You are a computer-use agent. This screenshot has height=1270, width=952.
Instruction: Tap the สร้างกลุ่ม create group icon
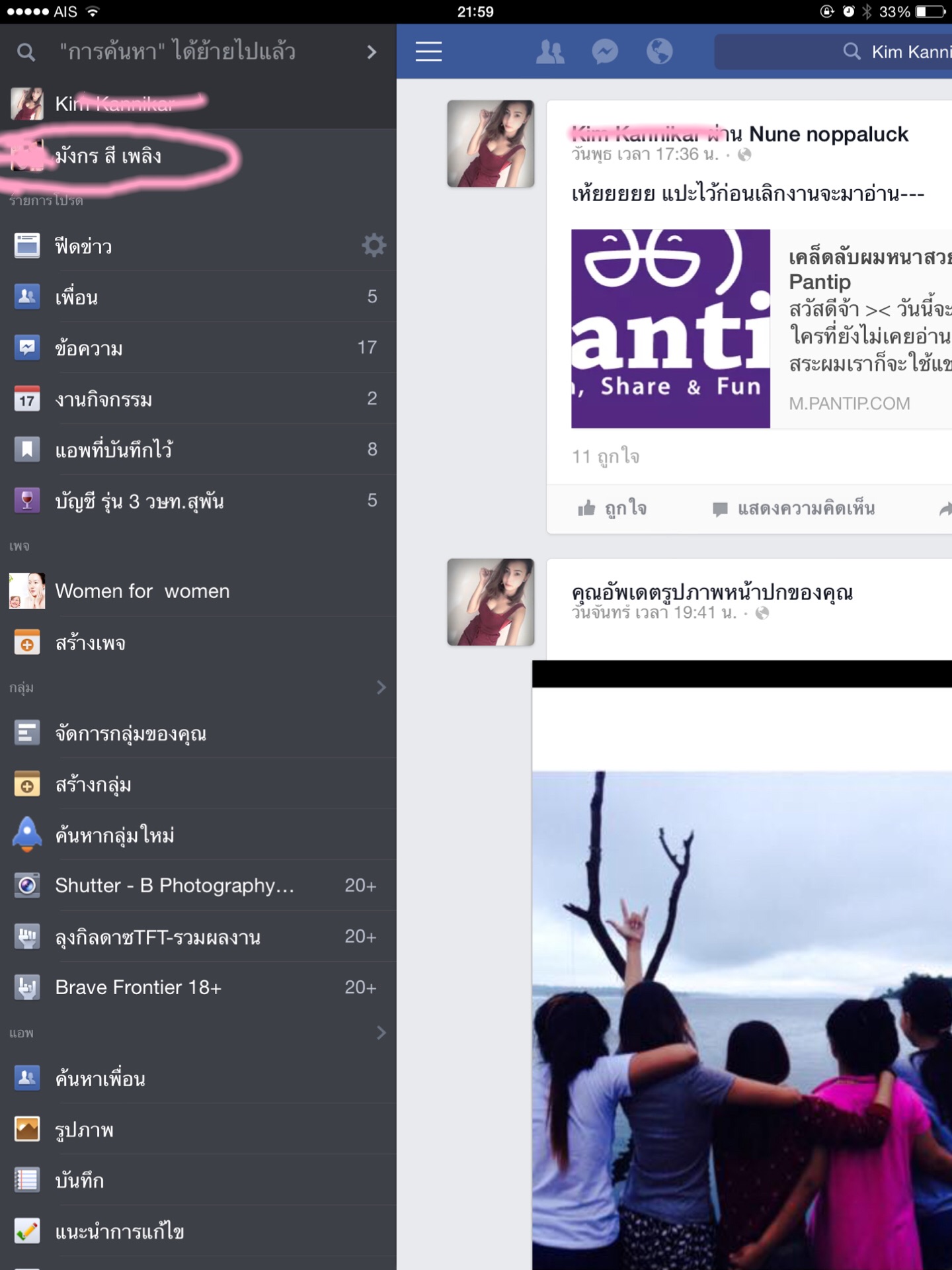coord(27,784)
